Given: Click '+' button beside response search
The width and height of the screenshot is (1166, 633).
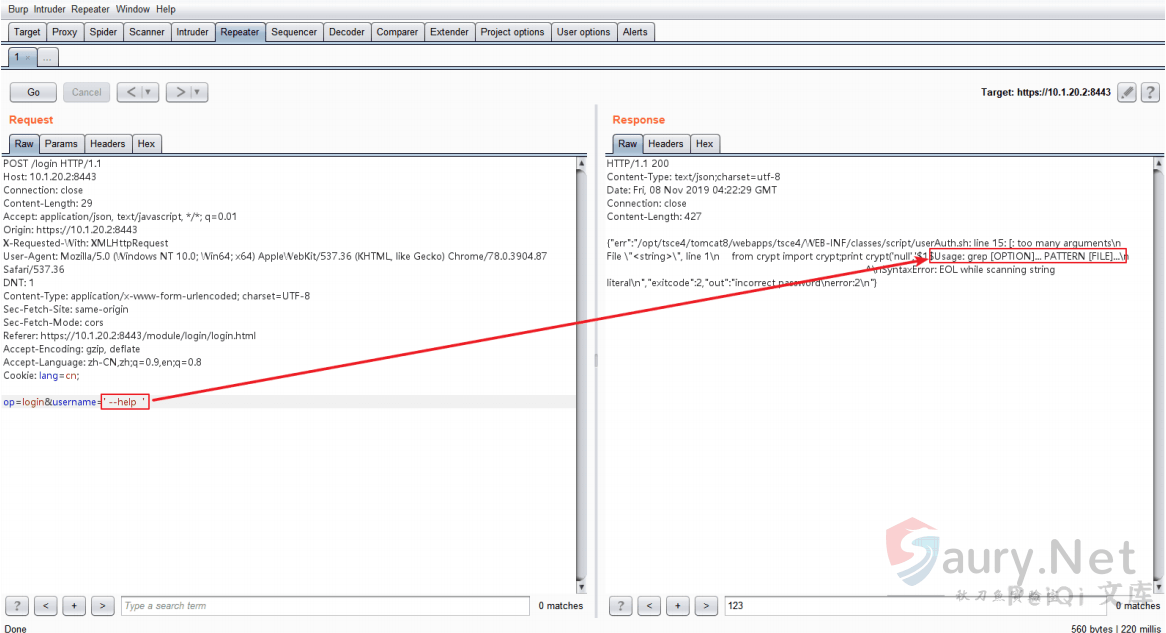Looking at the screenshot, I should click(x=678, y=605).
